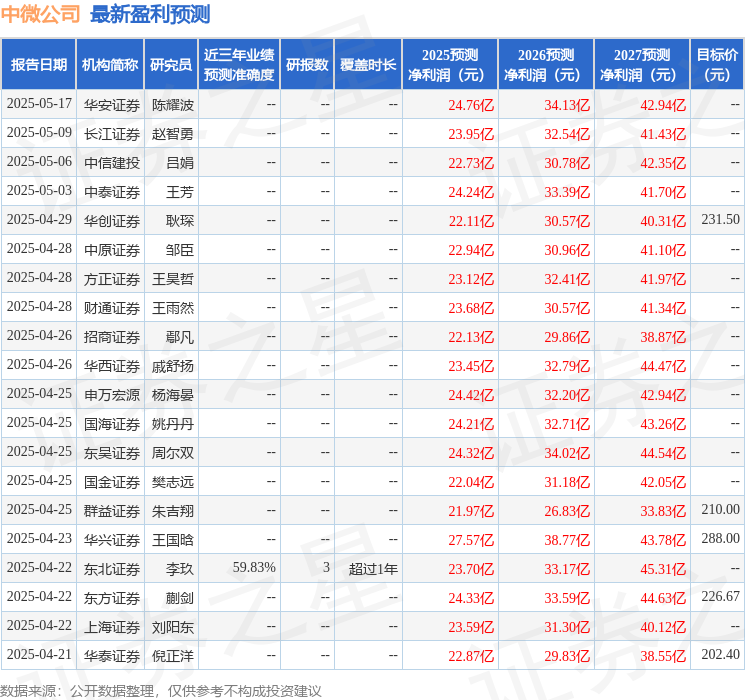Select the 上海证券 institution cell

pos(112,627)
